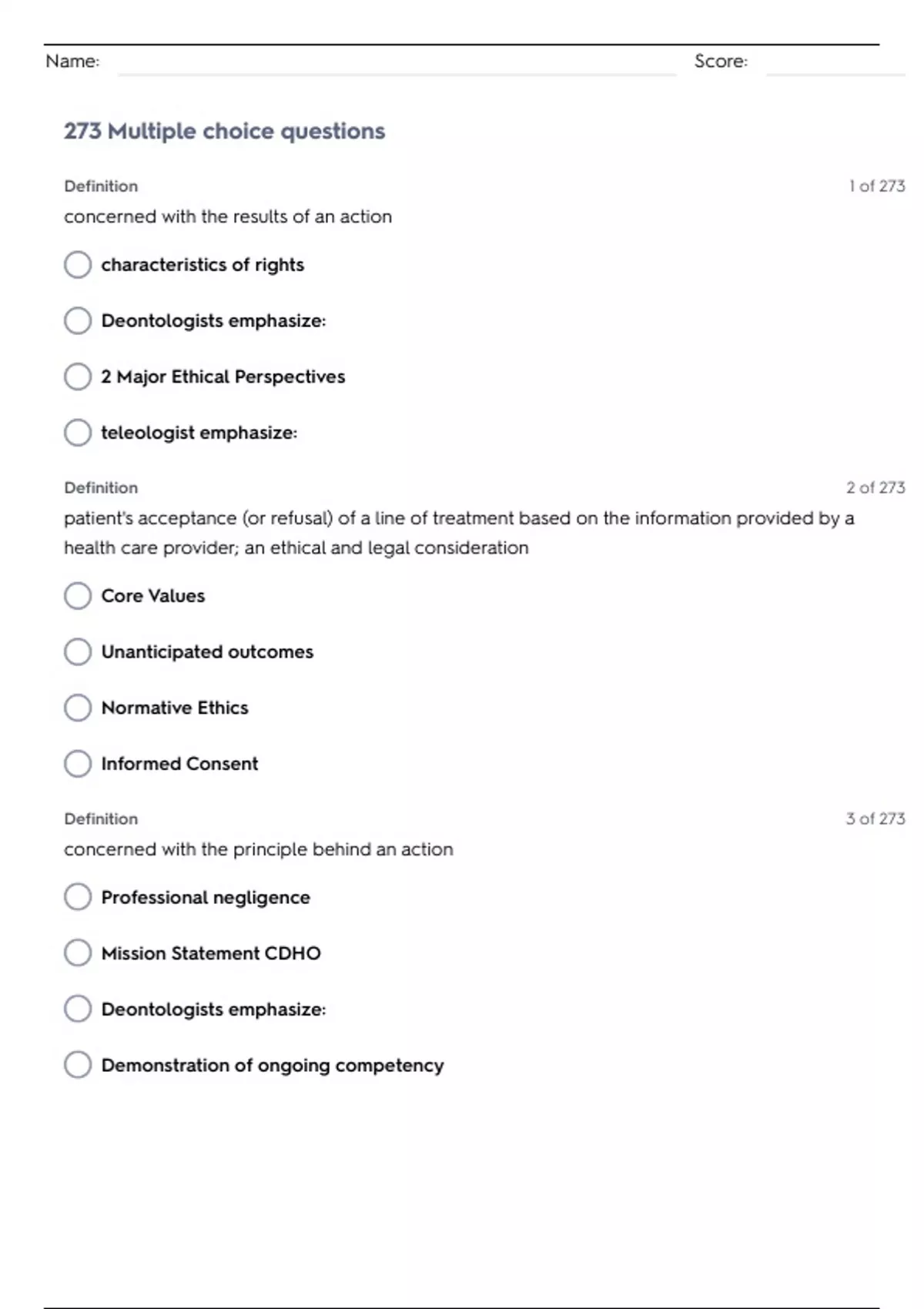The height and width of the screenshot is (1309, 924).
Task: Choose 'Unanticipated outcomes' answer option
Action: 78,652
